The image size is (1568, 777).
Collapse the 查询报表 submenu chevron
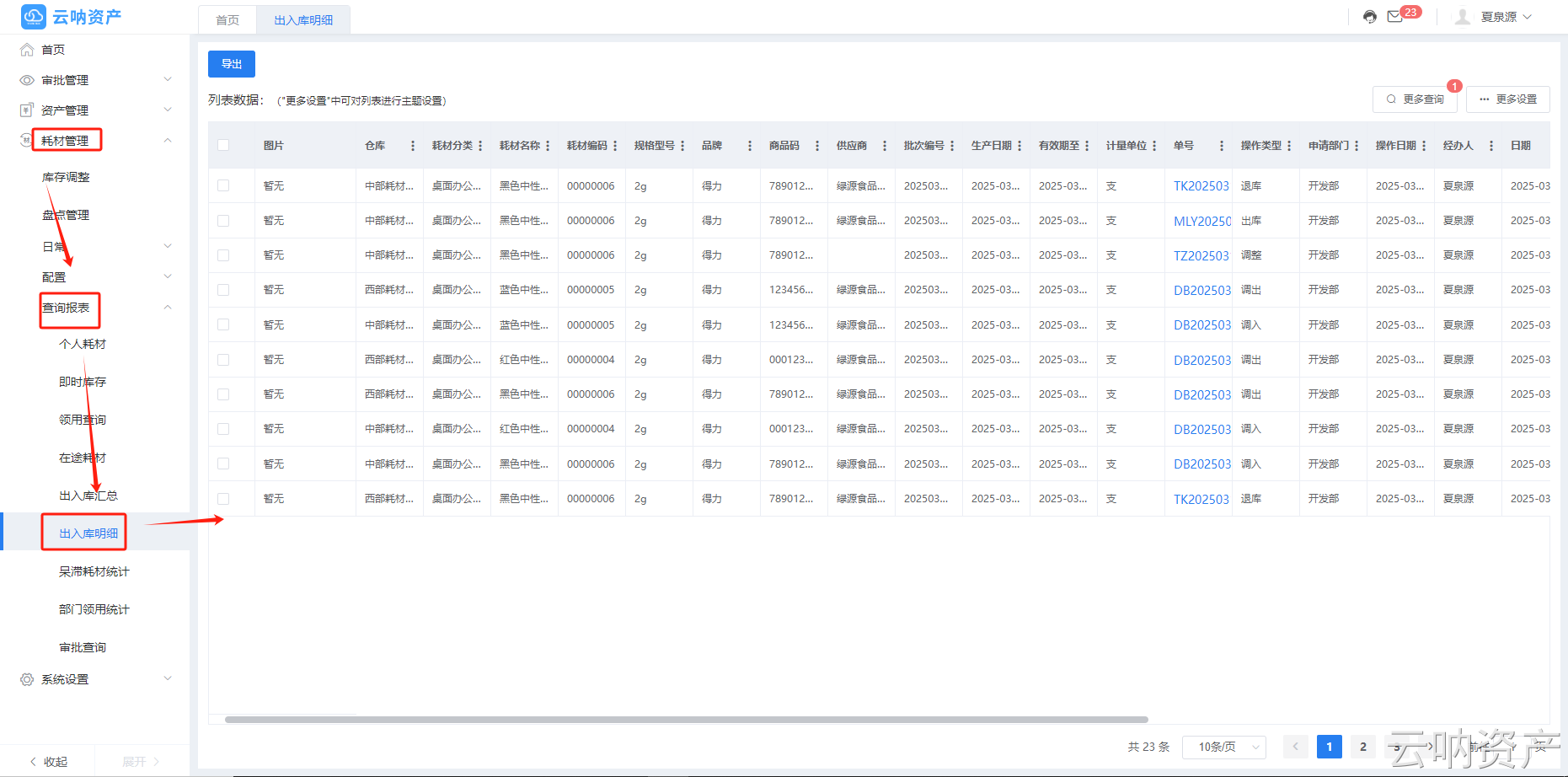(x=168, y=307)
